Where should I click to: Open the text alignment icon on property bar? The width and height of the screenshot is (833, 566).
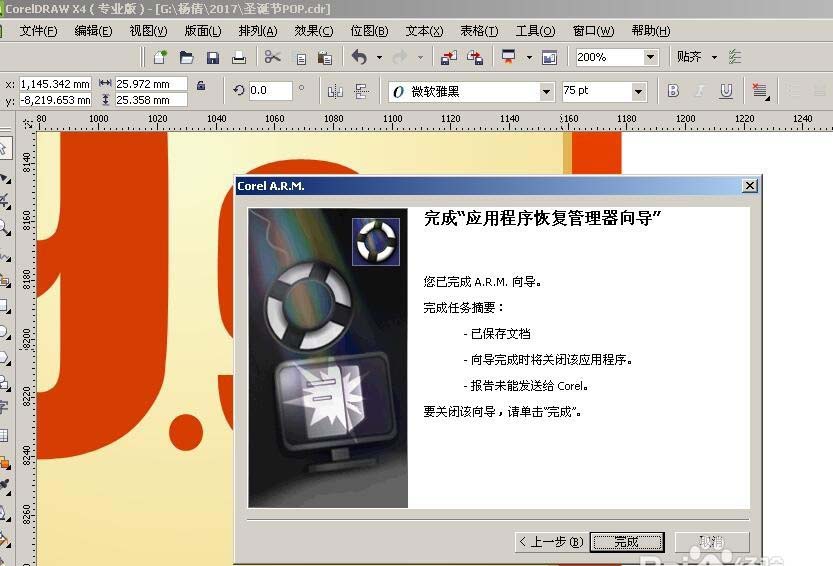tap(760, 91)
